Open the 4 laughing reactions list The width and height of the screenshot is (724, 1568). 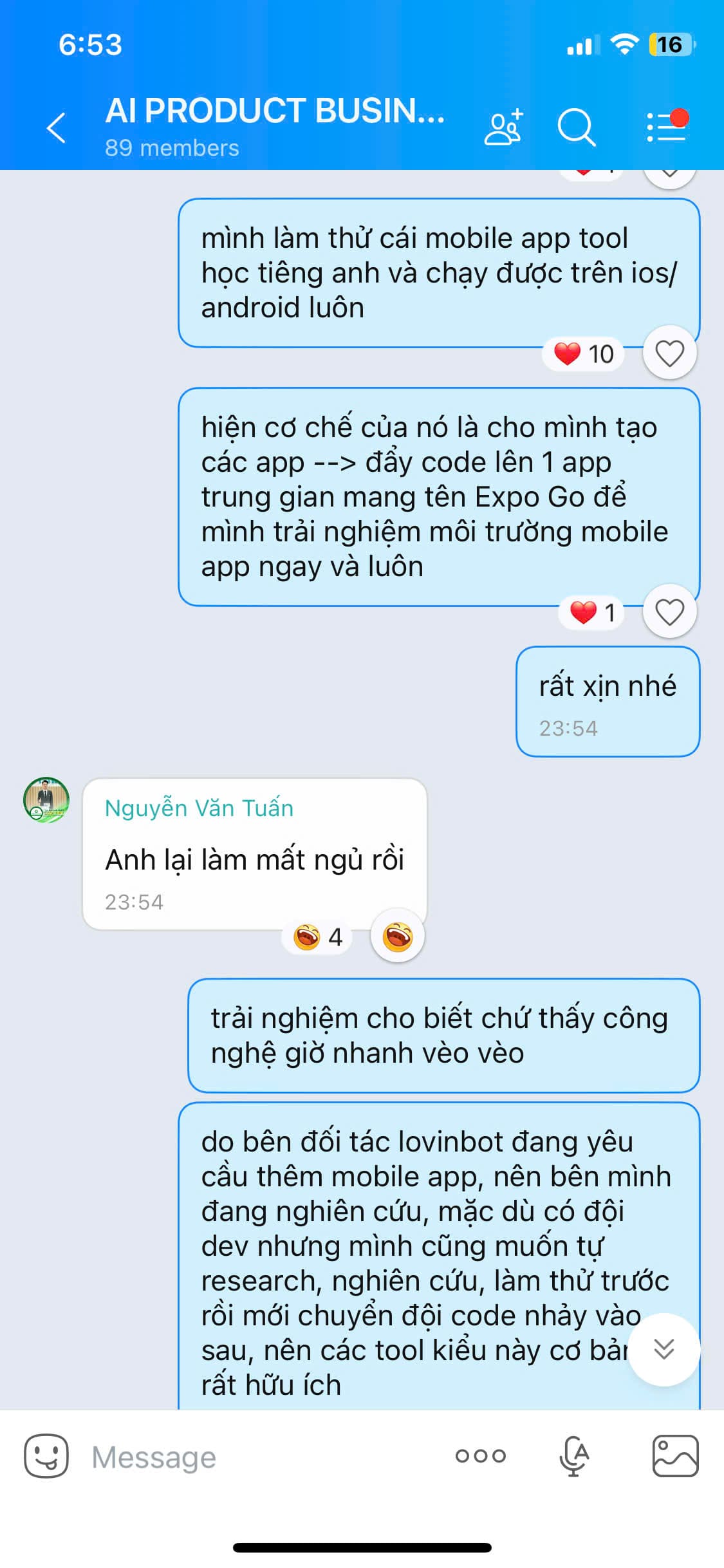coord(317,937)
